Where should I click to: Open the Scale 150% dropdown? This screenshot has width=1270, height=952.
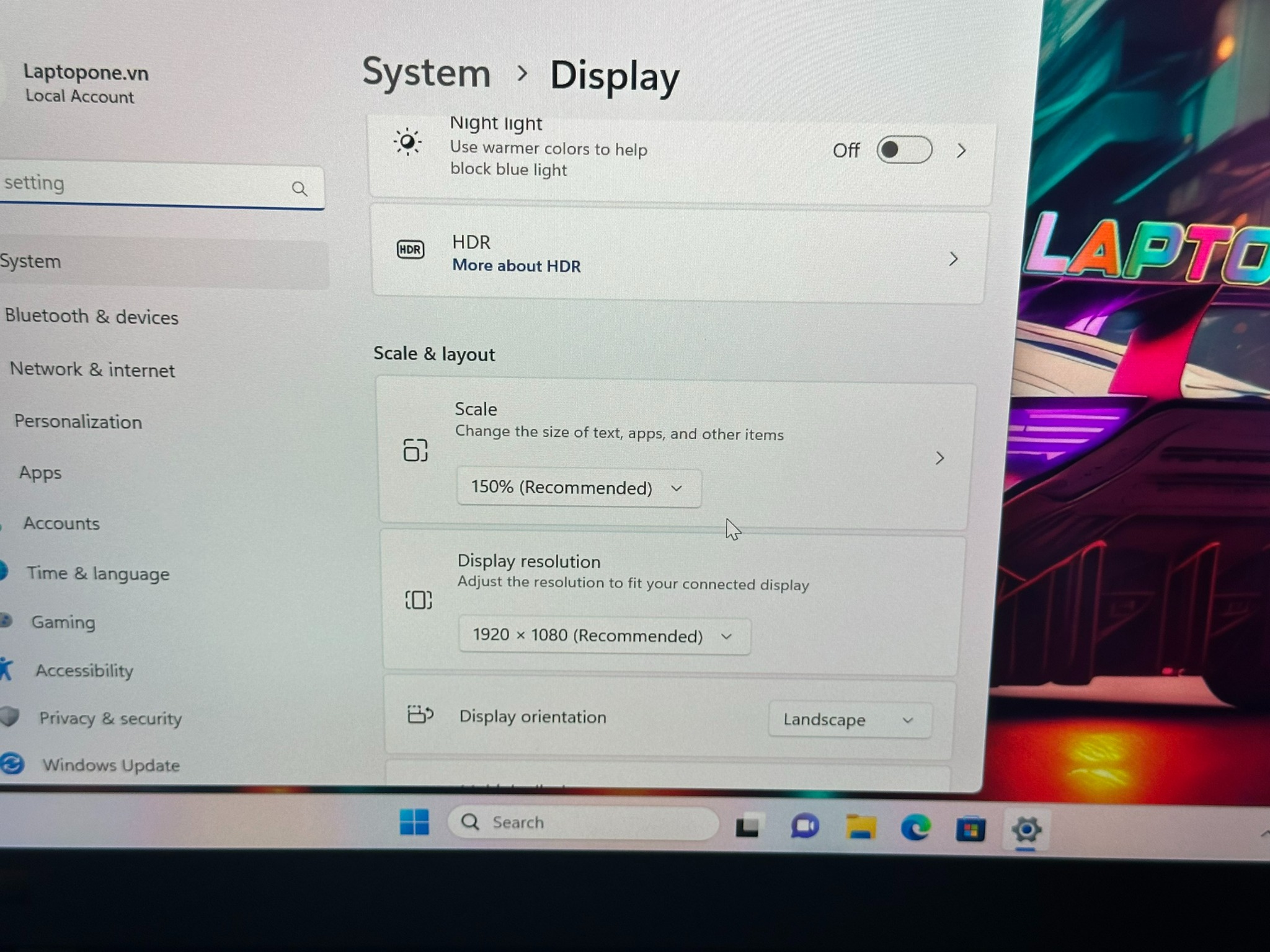click(x=578, y=488)
